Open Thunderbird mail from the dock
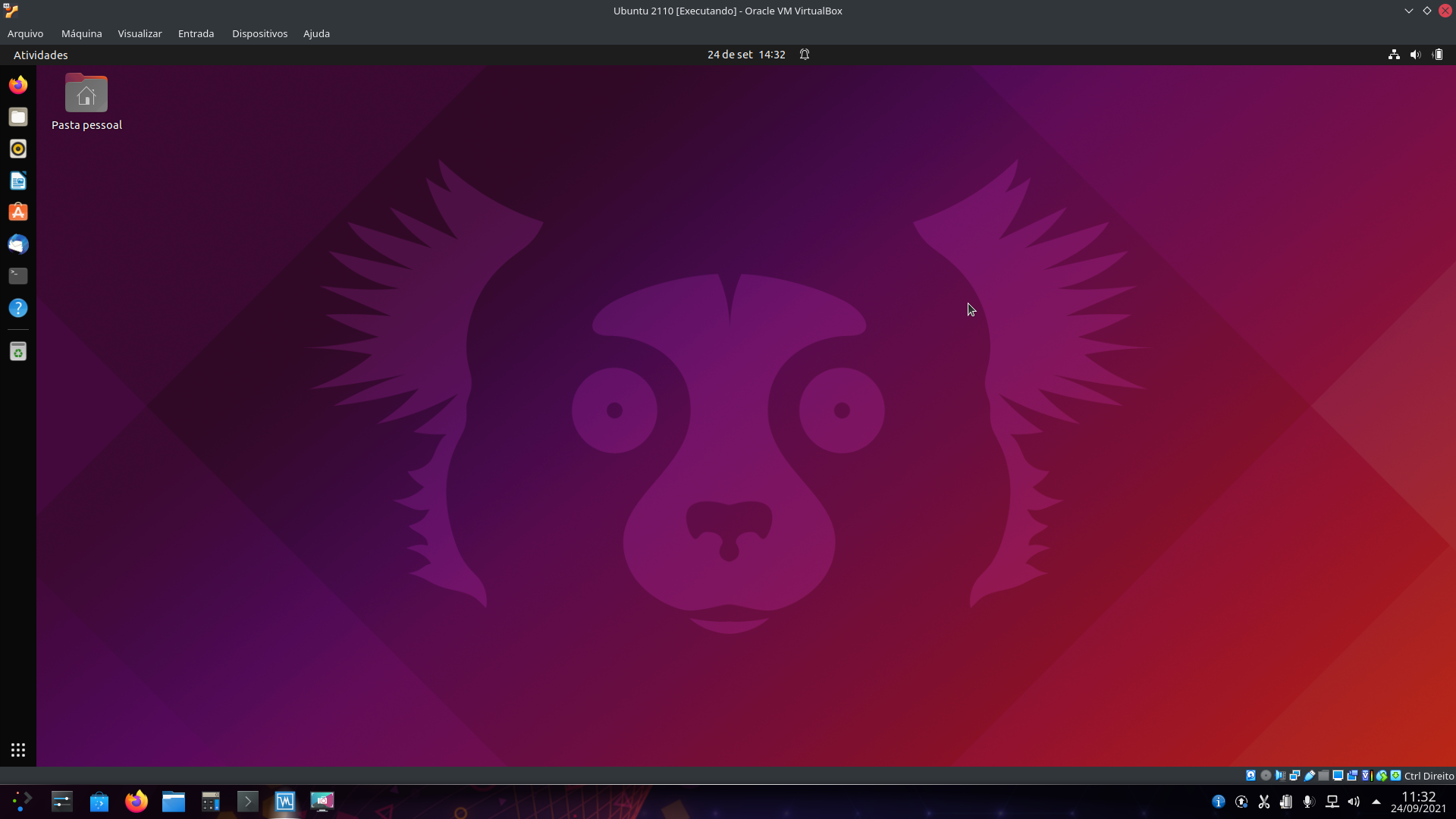Viewport: 1456px width, 819px height. [x=18, y=244]
